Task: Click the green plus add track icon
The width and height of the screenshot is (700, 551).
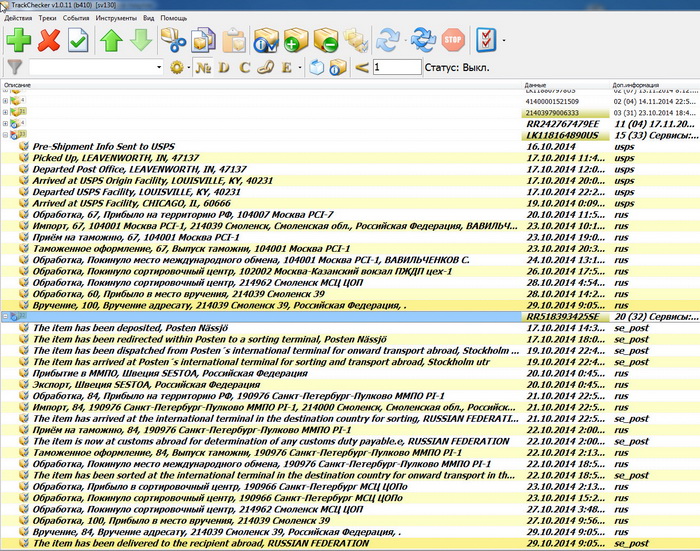Action: 19,40
